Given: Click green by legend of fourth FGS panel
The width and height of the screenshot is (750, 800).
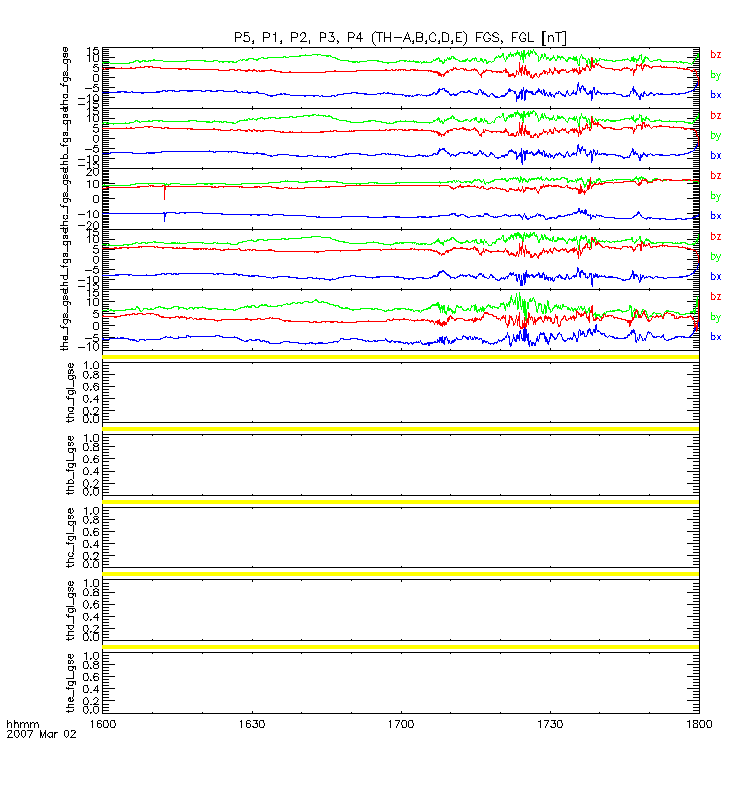Looking at the screenshot, I should [716, 257].
